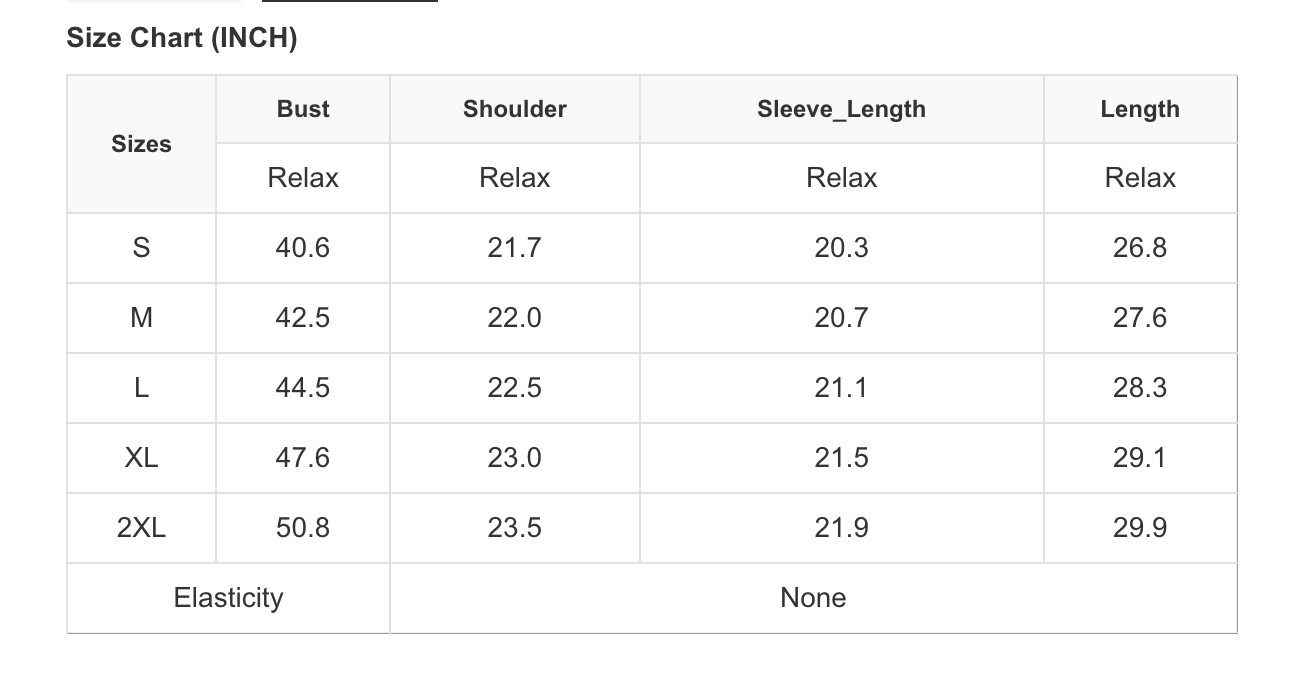Select length value 26.8 for size S
The image size is (1302, 684).
tap(1140, 248)
